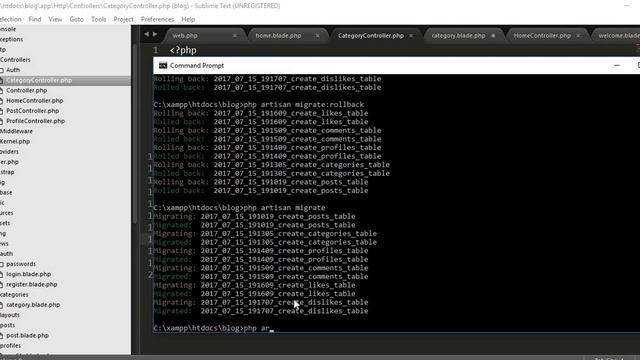
Task: Open the Help menu
Action: coord(188,19)
